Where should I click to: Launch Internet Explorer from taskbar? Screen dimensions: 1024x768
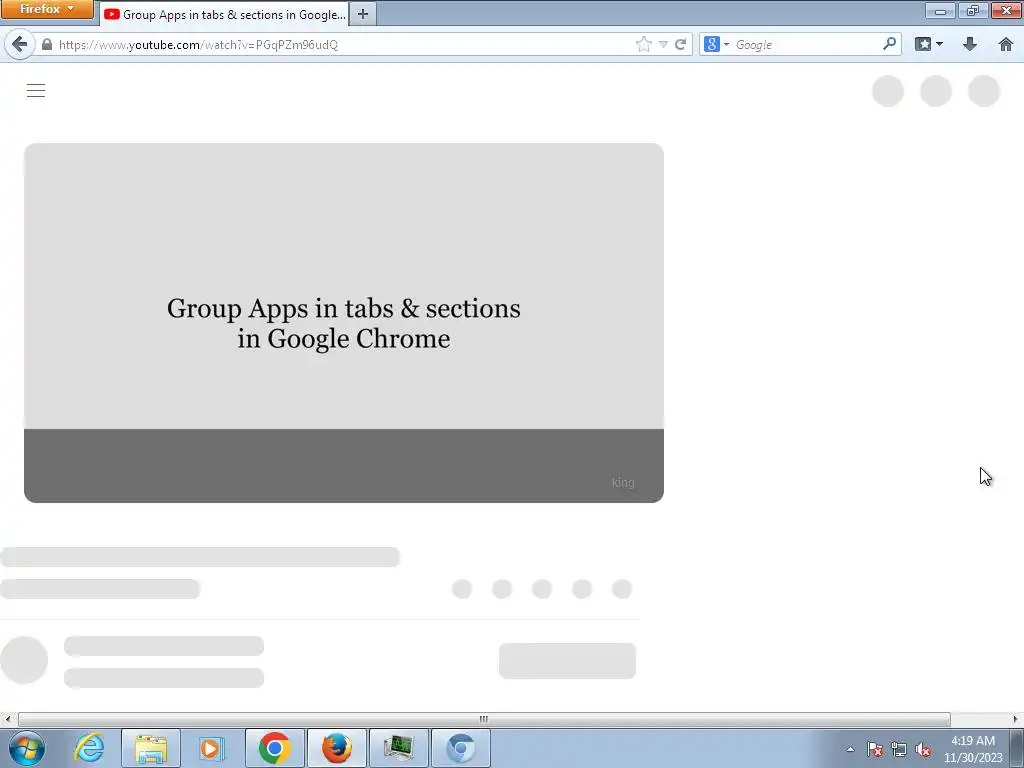(x=89, y=748)
